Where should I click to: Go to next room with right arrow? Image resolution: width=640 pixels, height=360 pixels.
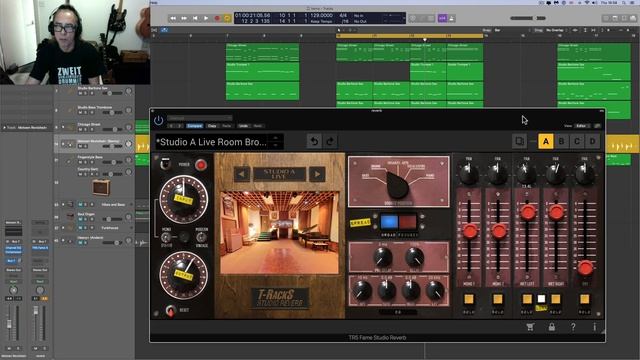317,174
